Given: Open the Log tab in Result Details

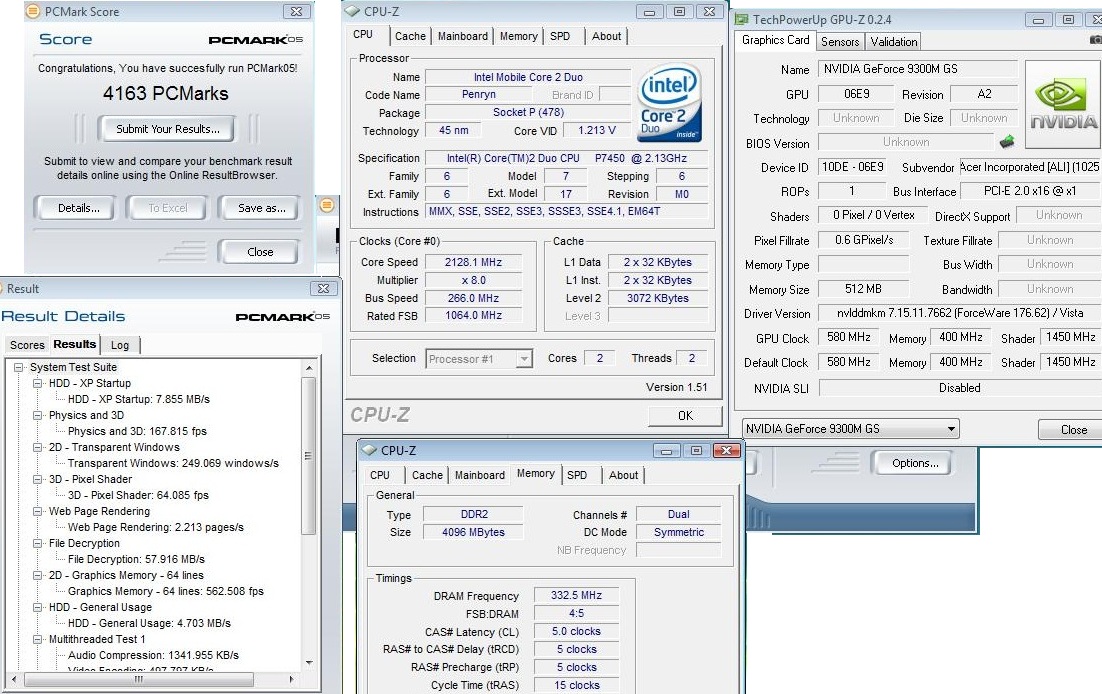Looking at the screenshot, I should pos(119,345).
